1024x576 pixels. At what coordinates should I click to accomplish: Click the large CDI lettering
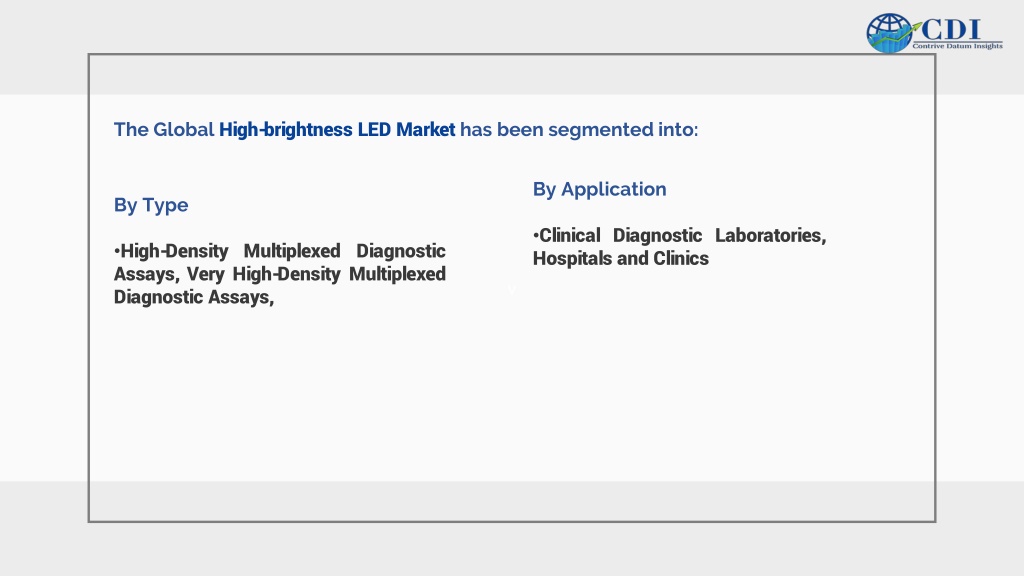point(952,29)
